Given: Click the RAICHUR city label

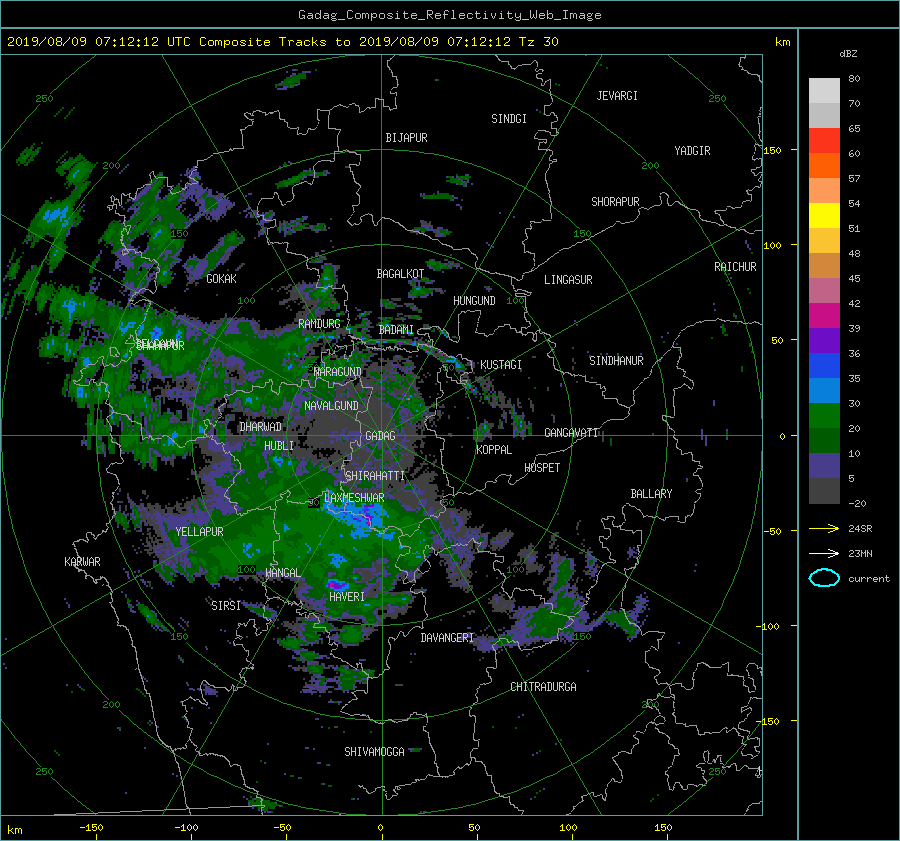Looking at the screenshot, I should (x=735, y=267).
